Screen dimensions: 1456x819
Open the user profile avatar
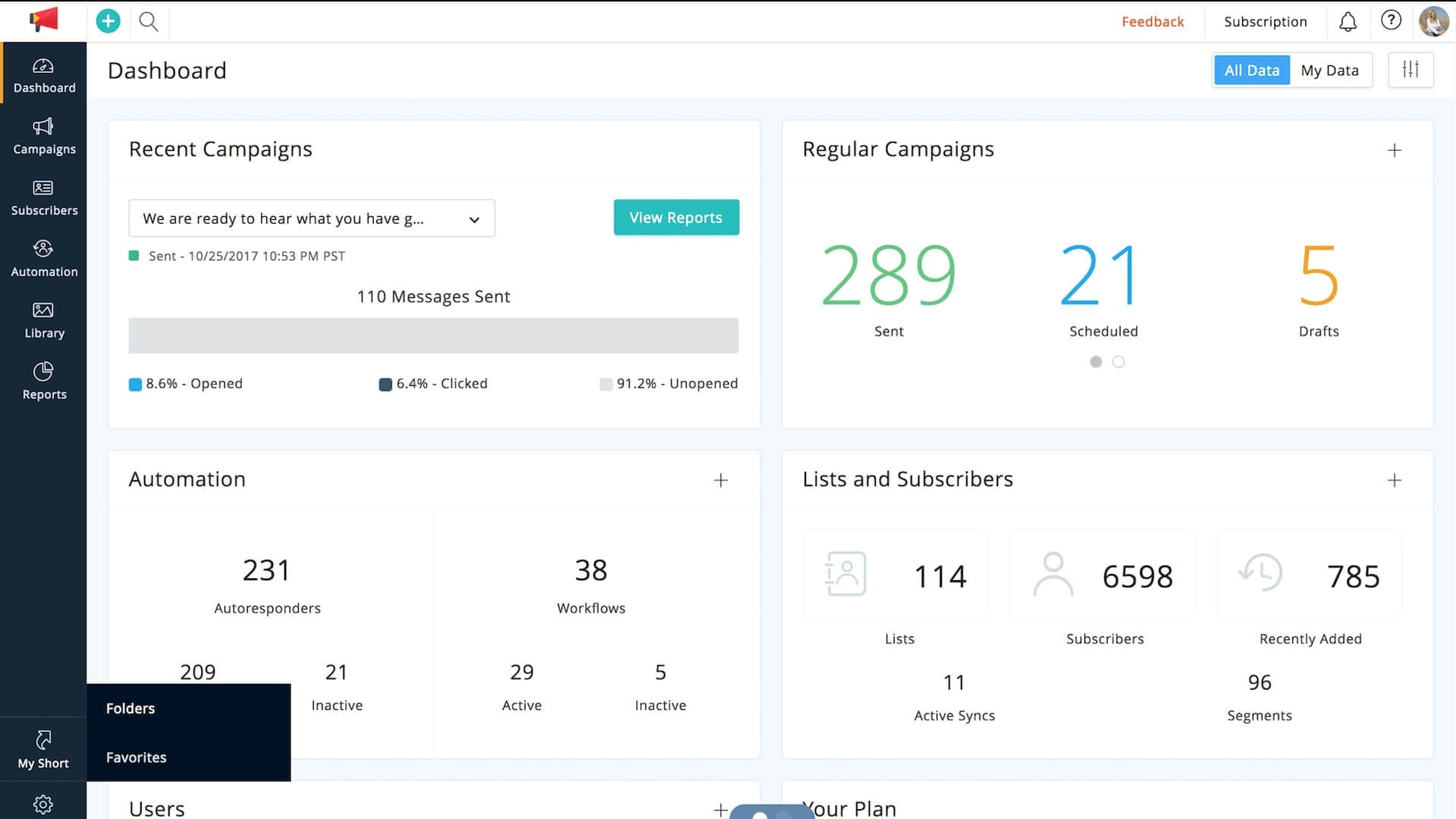point(1433,21)
